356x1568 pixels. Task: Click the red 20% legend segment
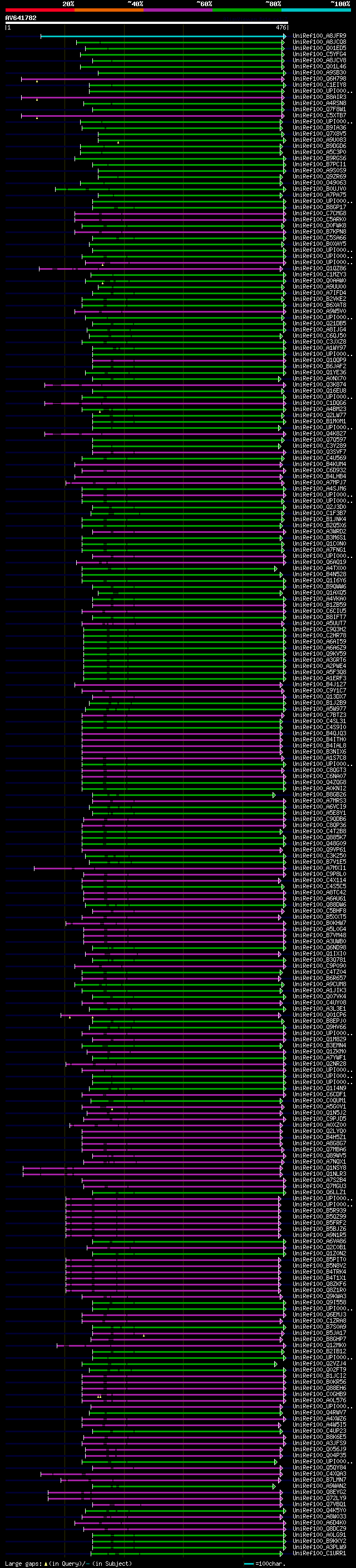point(39,10)
